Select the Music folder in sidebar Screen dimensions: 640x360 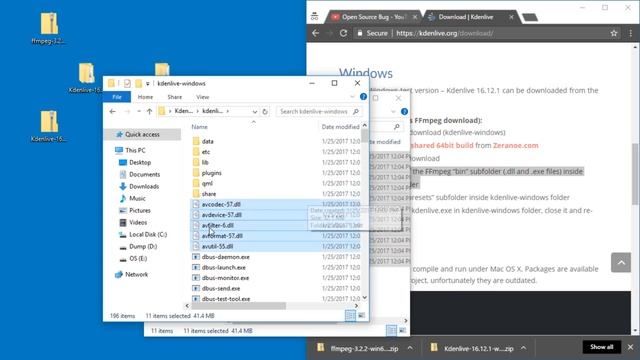(137, 198)
